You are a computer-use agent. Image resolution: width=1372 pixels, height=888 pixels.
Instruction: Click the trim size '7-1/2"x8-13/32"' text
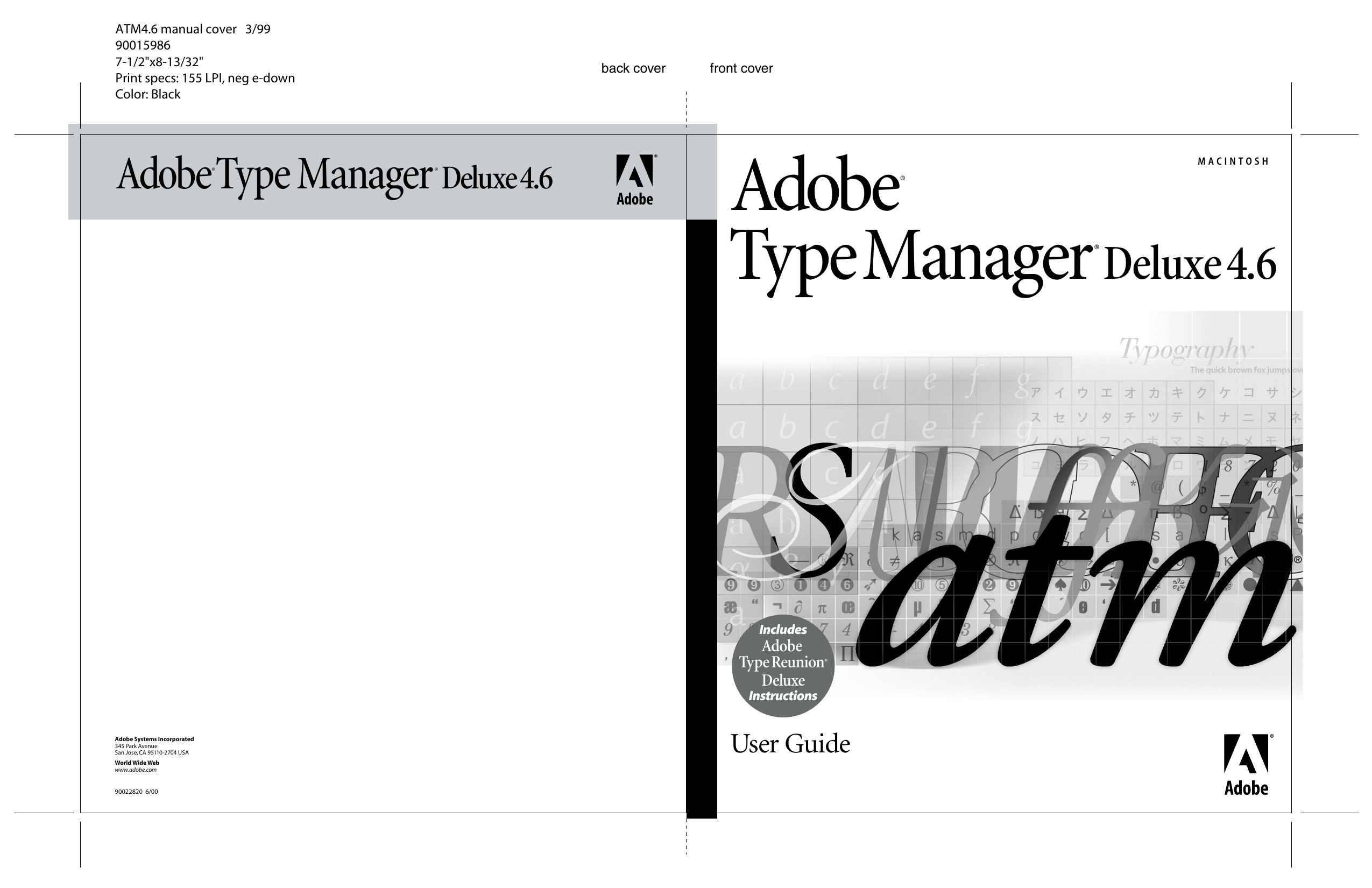point(159,62)
